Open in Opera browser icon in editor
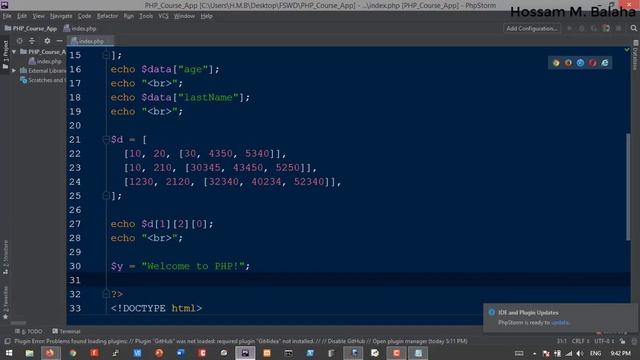Image resolution: width=640 pixels, height=360 pixels. (593, 63)
